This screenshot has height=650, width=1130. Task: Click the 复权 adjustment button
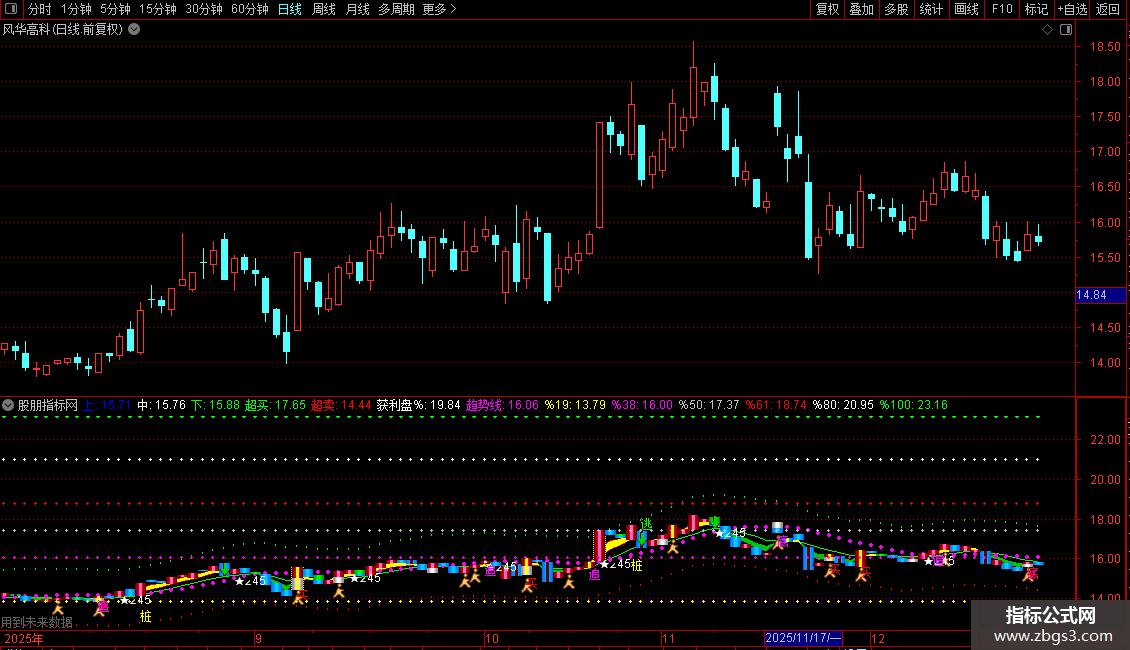pos(827,9)
